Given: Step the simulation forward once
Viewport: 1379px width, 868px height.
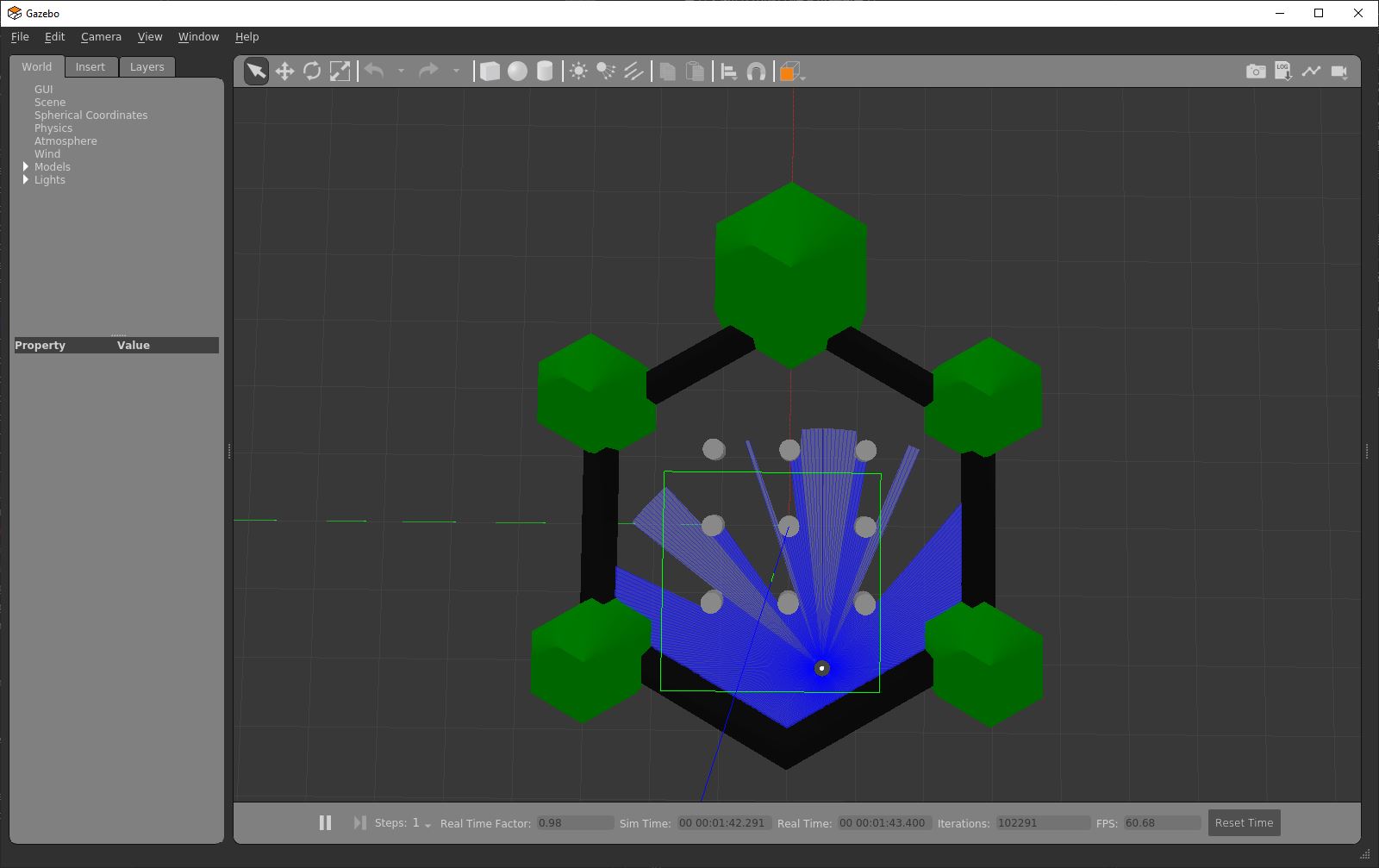Looking at the screenshot, I should click(359, 823).
